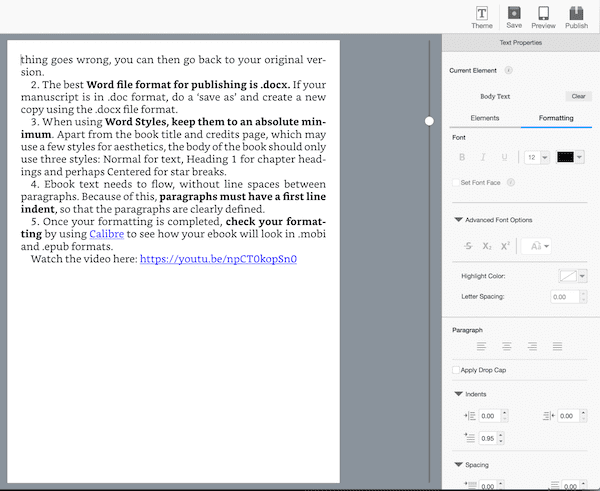This screenshot has height=491, width=600.
Task: Align paragraph right
Action: pos(532,347)
